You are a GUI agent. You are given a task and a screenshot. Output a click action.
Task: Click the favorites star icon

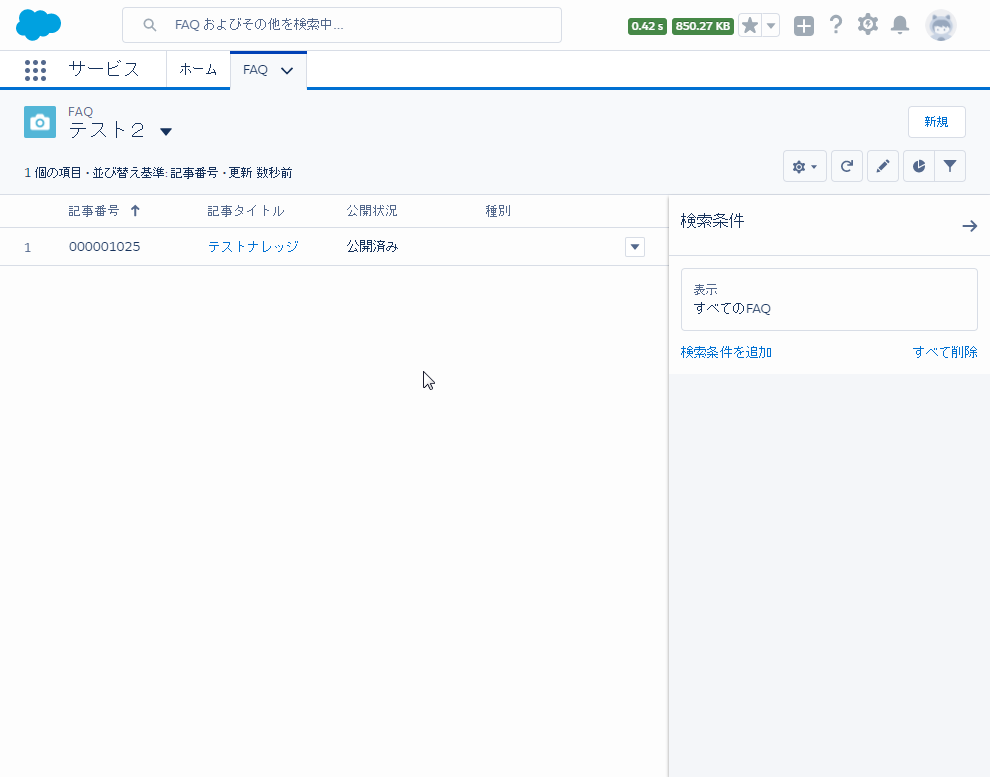point(750,26)
